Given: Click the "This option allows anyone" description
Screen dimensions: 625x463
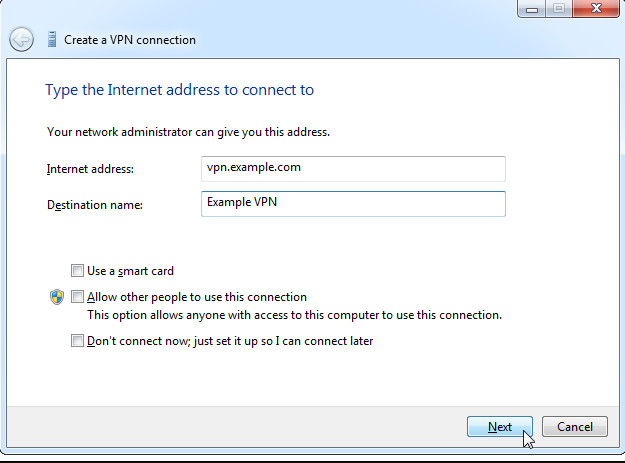Looking at the screenshot, I should click(x=294, y=315).
